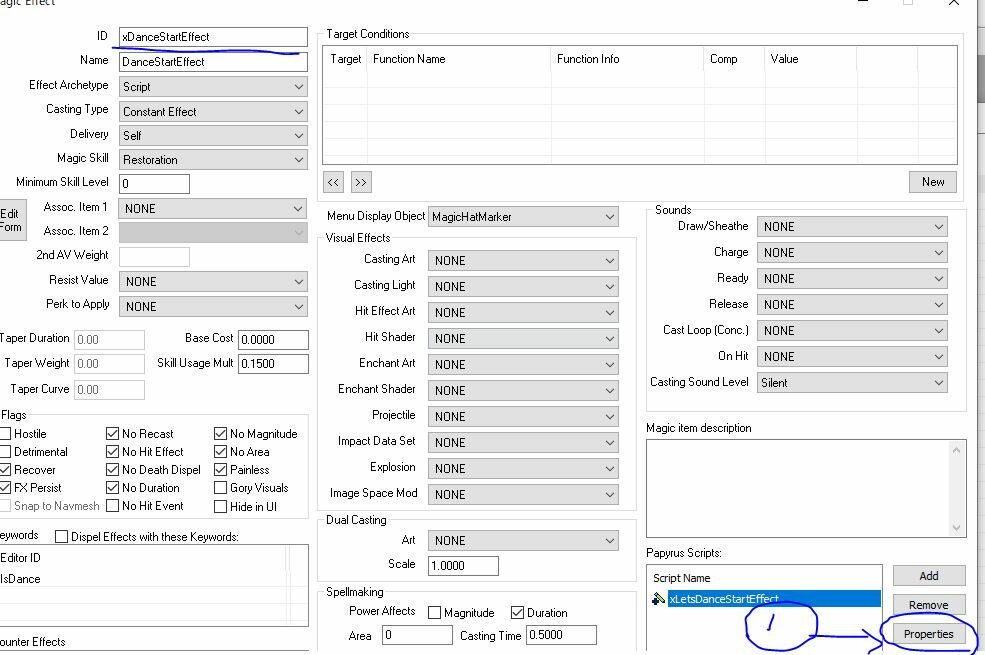Screen dimensions: 985x655
Task: Open the Draw/Sheathe sound dropdown
Action: click(852, 227)
